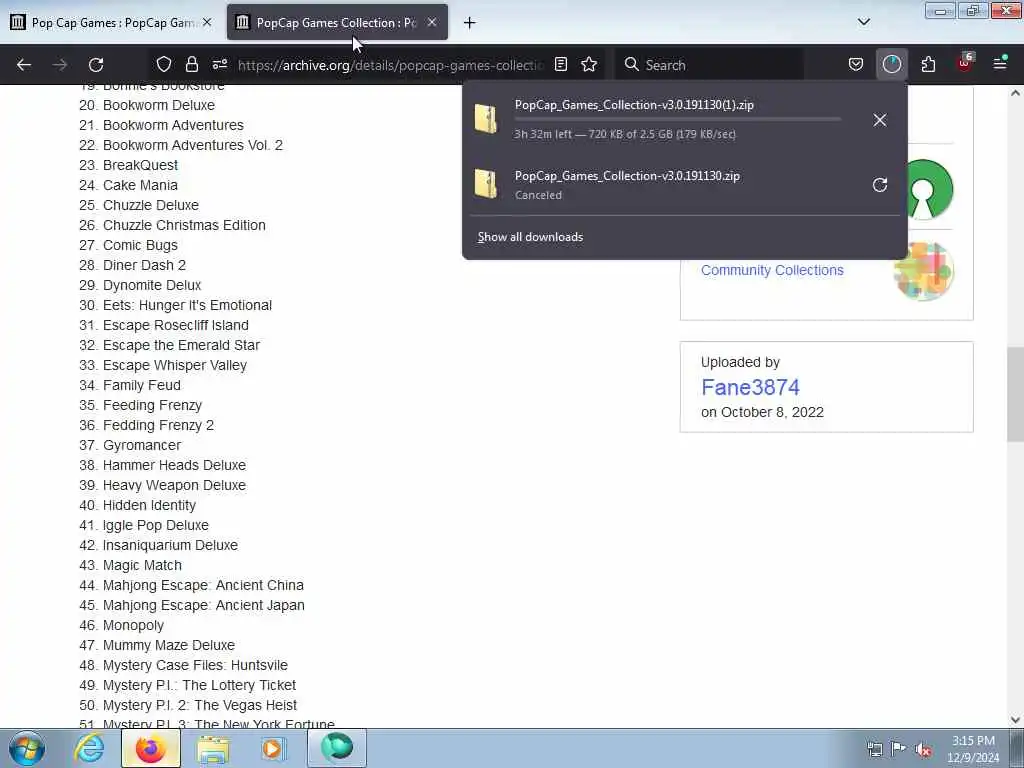This screenshot has width=1024, height=768.
Task: Open Action Center flag icon
Action: 899,749
